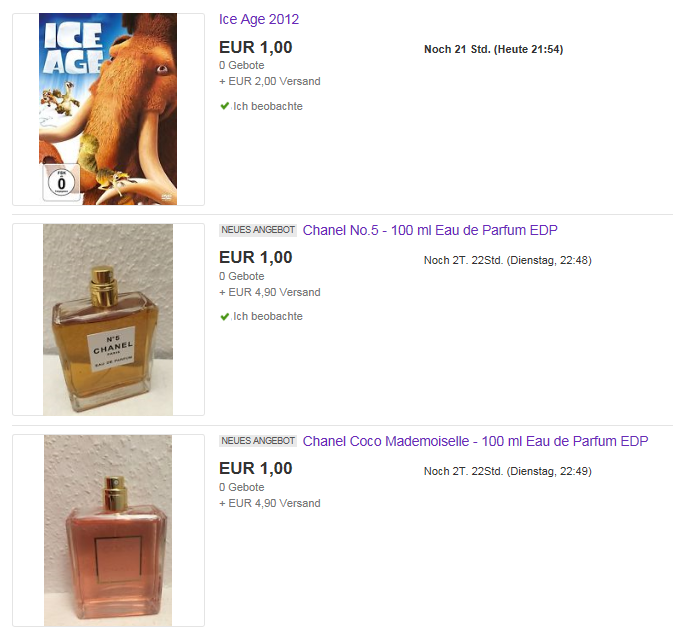Image resolution: width=673 pixels, height=633 pixels.
Task: Open Chanel No.5 Eau de Parfum listing
Action: pyautogui.click(x=430, y=230)
